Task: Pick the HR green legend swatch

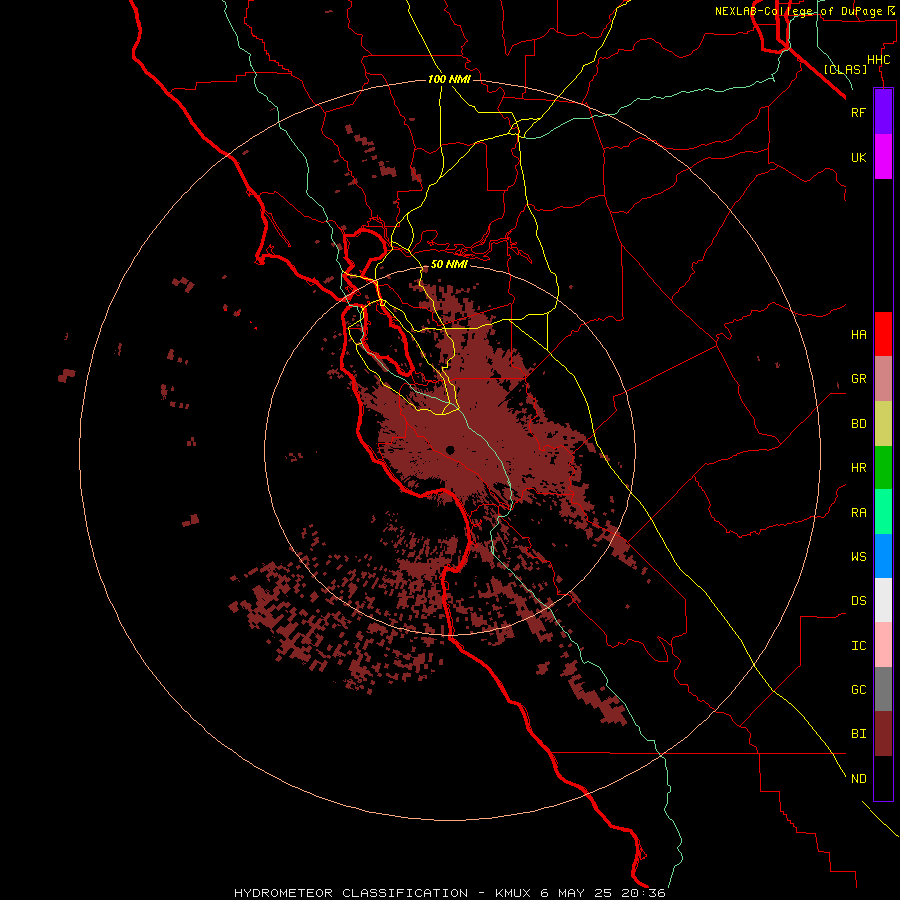Action: [x=883, y=468]
